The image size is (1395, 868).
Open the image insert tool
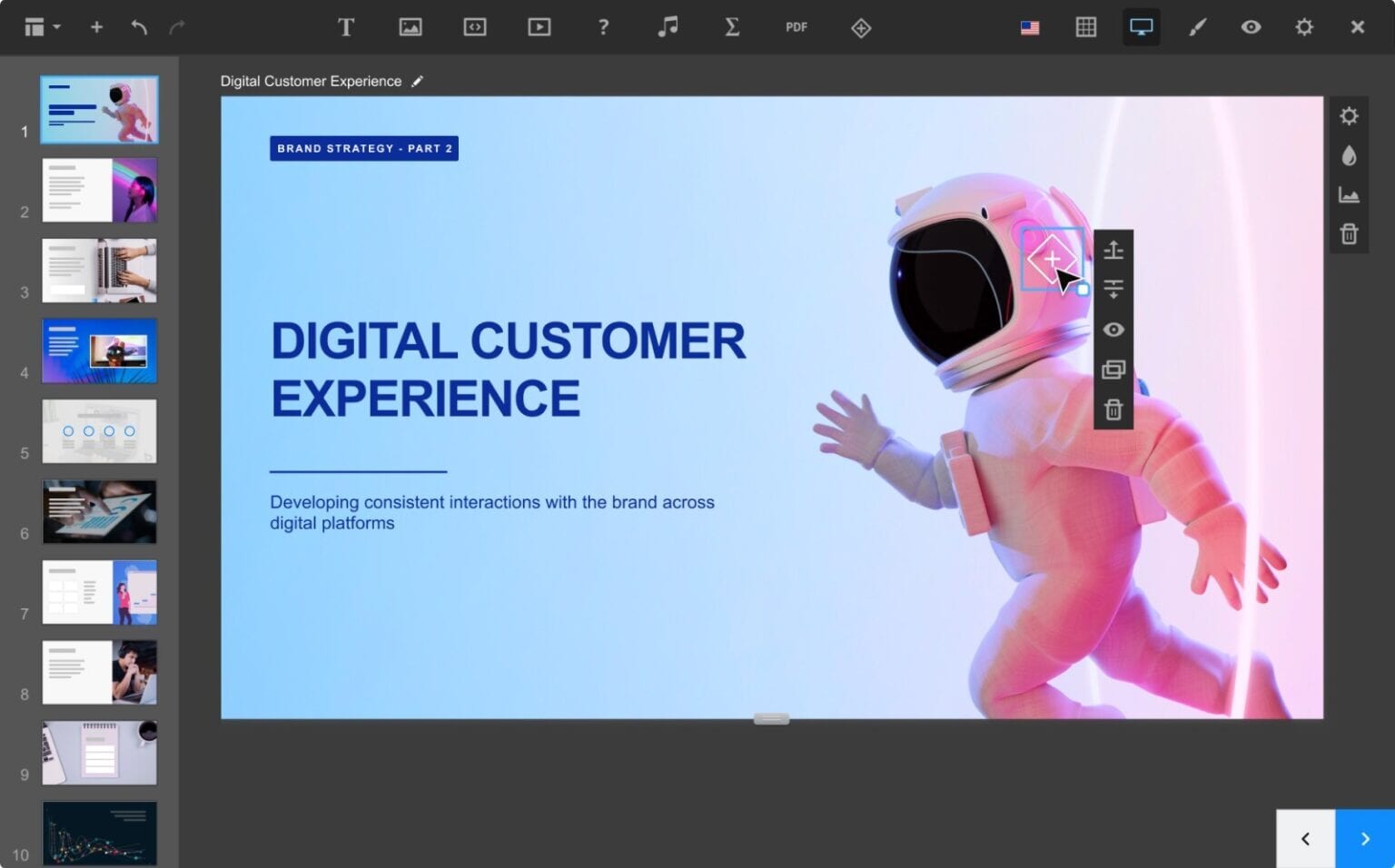click(x=411, y=27)
